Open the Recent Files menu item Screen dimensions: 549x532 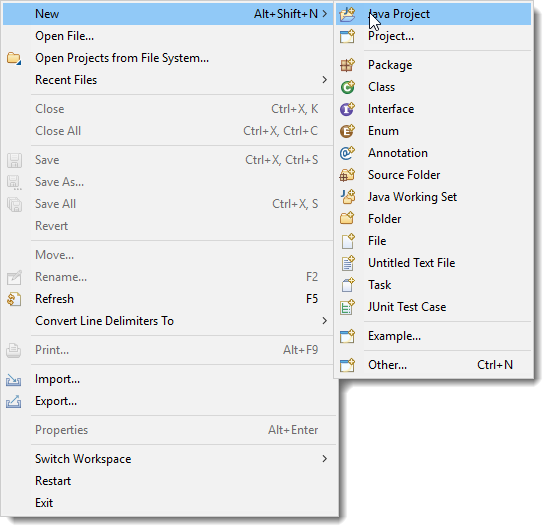tap(168, 80)
